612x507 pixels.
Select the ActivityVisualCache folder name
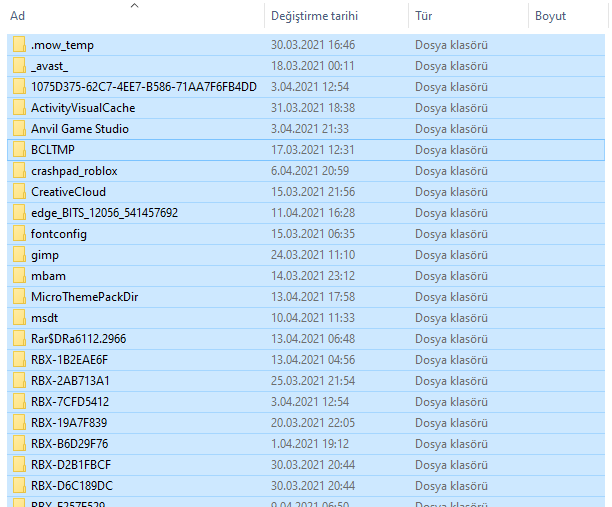[83, 108]
